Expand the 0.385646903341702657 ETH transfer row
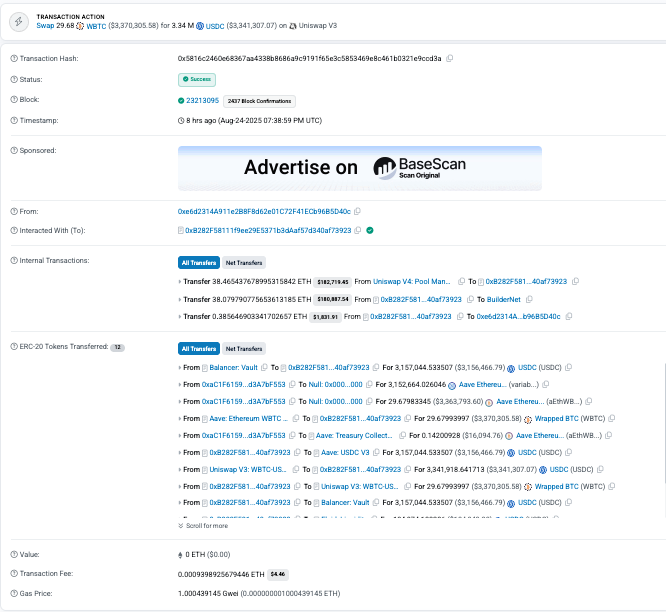The width and height of the screenshot is (666, 612). 180,316
